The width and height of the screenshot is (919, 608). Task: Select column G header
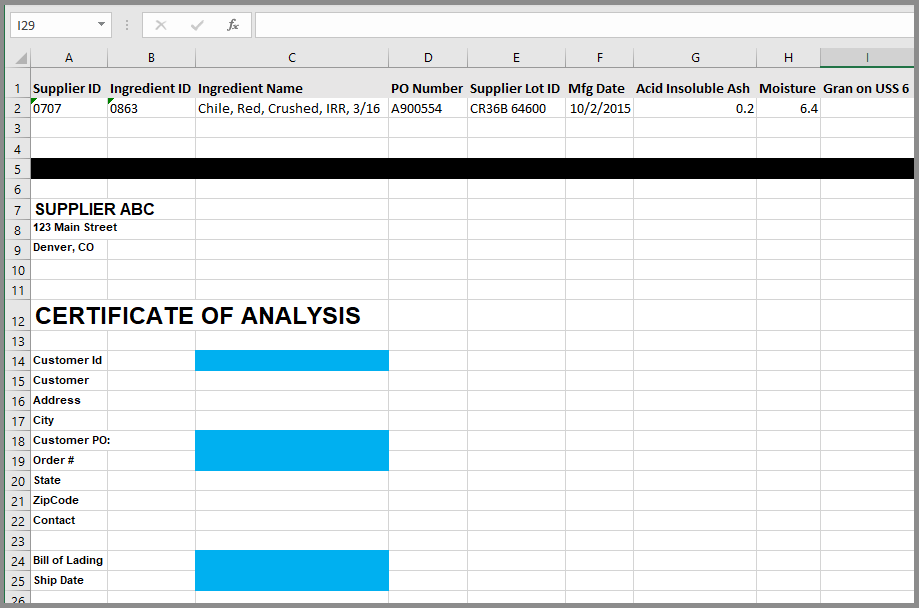695,57
